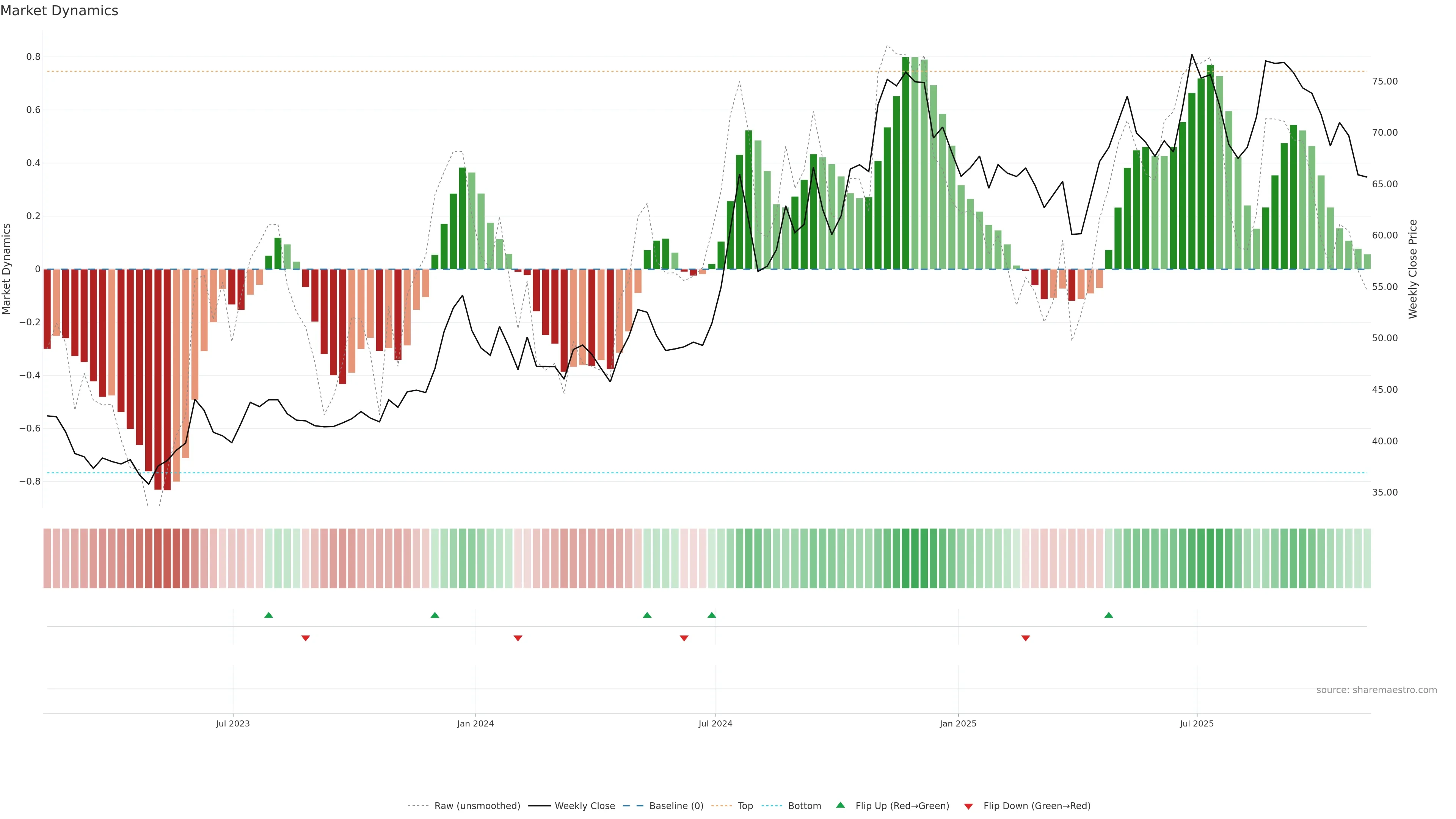Image resolution: width=1456 pixels, height=819 pixels.
Task: Click first green flip-up marker after Jul 2023
Action: tap(268, 615)
